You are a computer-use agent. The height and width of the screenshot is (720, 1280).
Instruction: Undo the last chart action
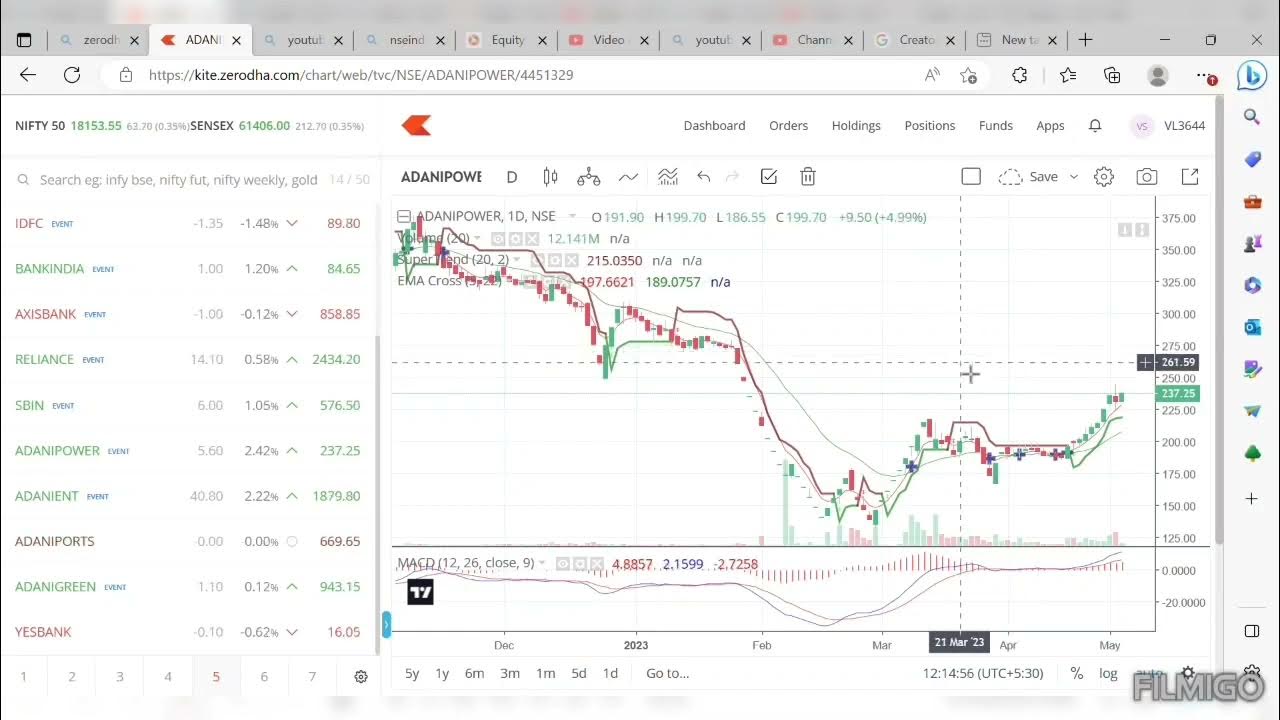point(703,177)
